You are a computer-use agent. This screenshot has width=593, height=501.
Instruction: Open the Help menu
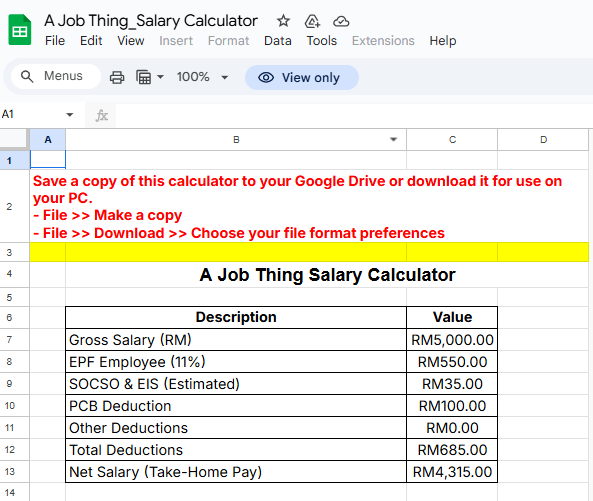pos(442,41)
